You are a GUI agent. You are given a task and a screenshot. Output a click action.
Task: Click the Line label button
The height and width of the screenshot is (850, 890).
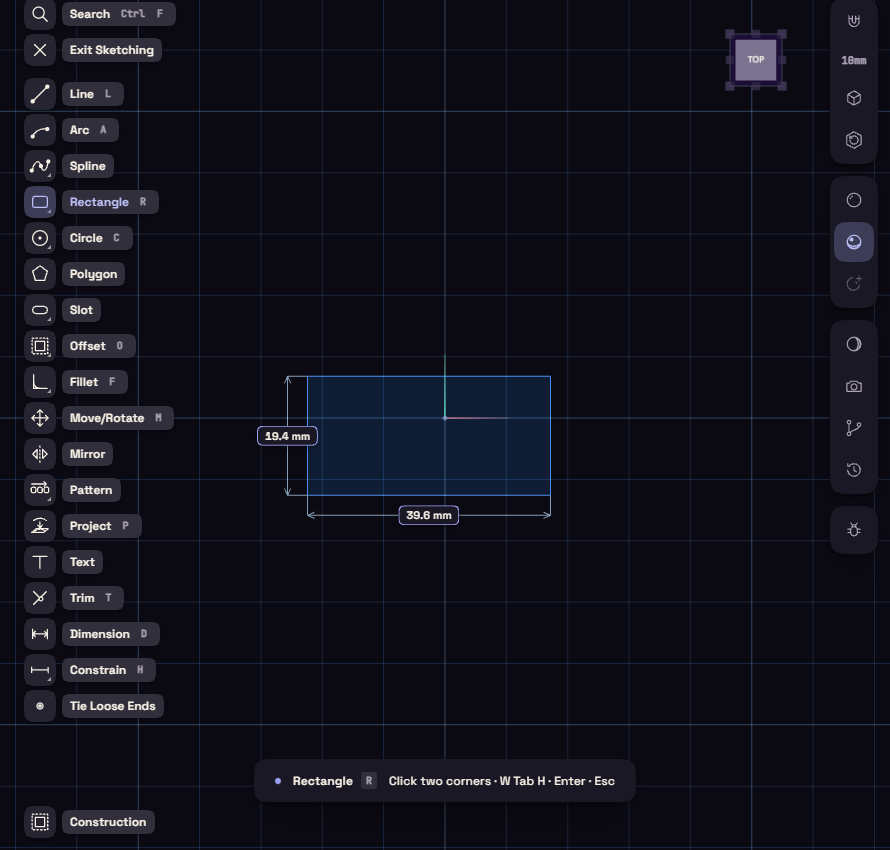click(93, 94)
